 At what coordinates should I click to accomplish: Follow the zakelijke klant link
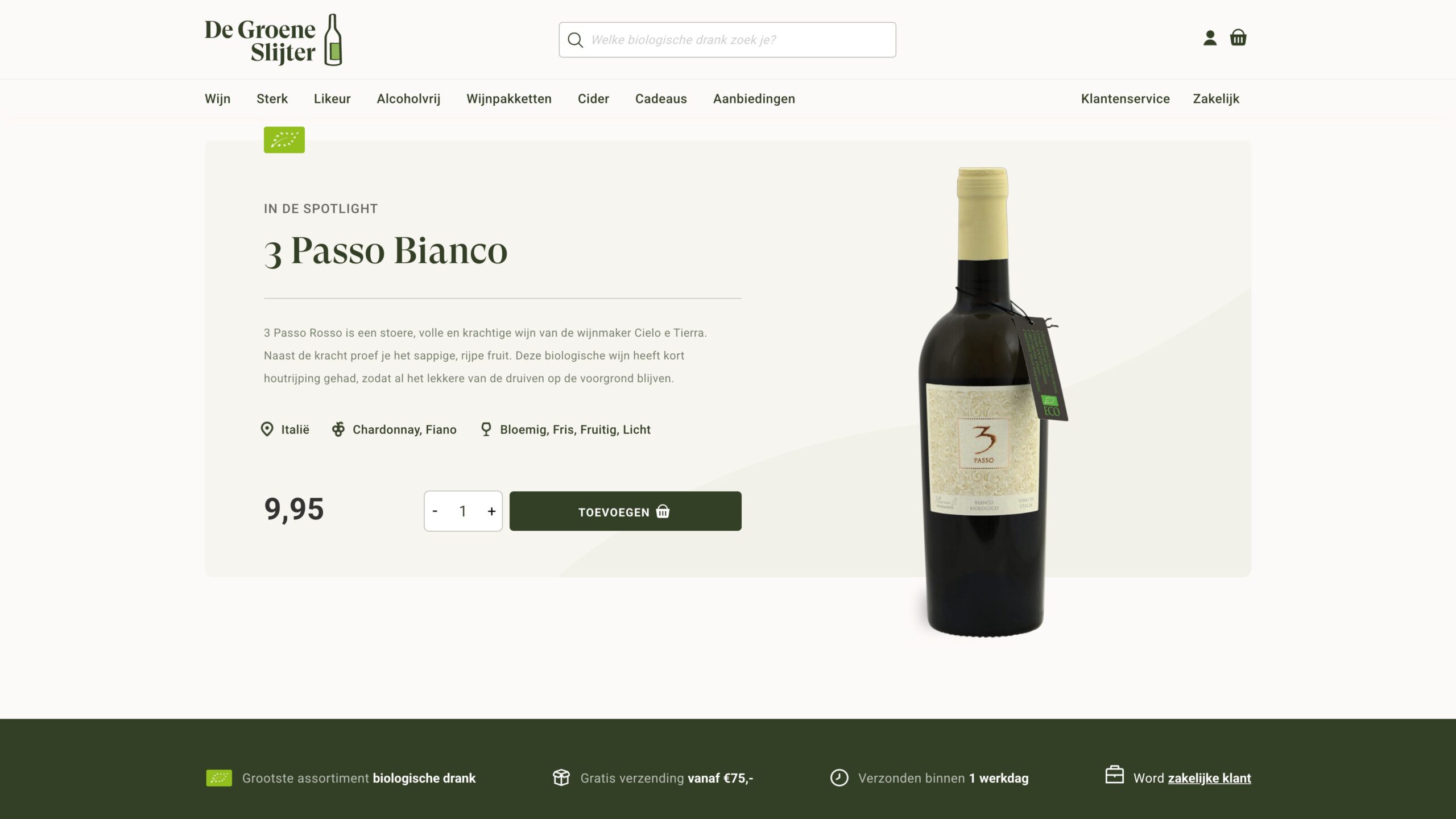click(x=1209, y=778)
